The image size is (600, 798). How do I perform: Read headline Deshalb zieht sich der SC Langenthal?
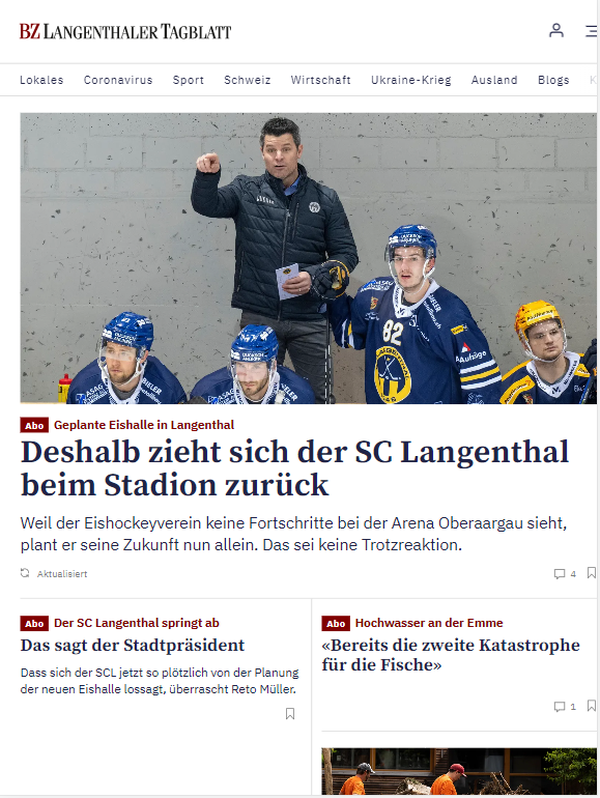(295, 468)
